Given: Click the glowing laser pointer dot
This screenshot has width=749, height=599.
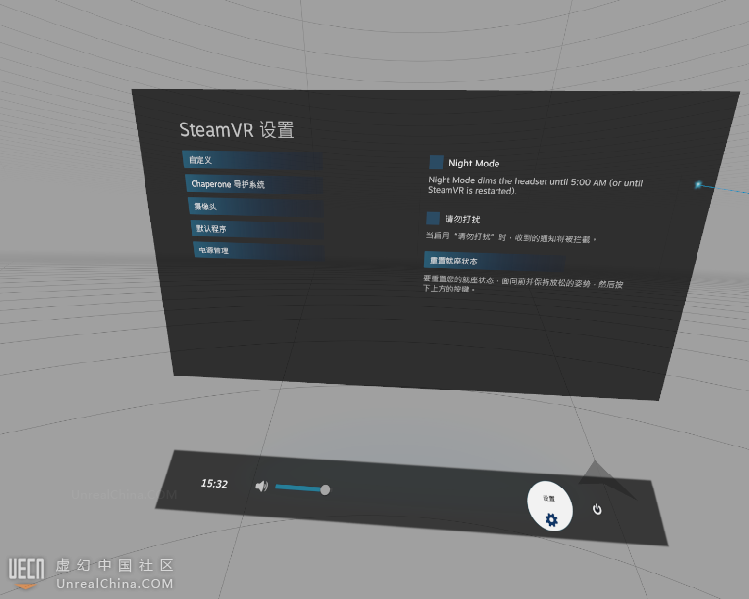Looking at the screenshot, I should pos(699,184).
